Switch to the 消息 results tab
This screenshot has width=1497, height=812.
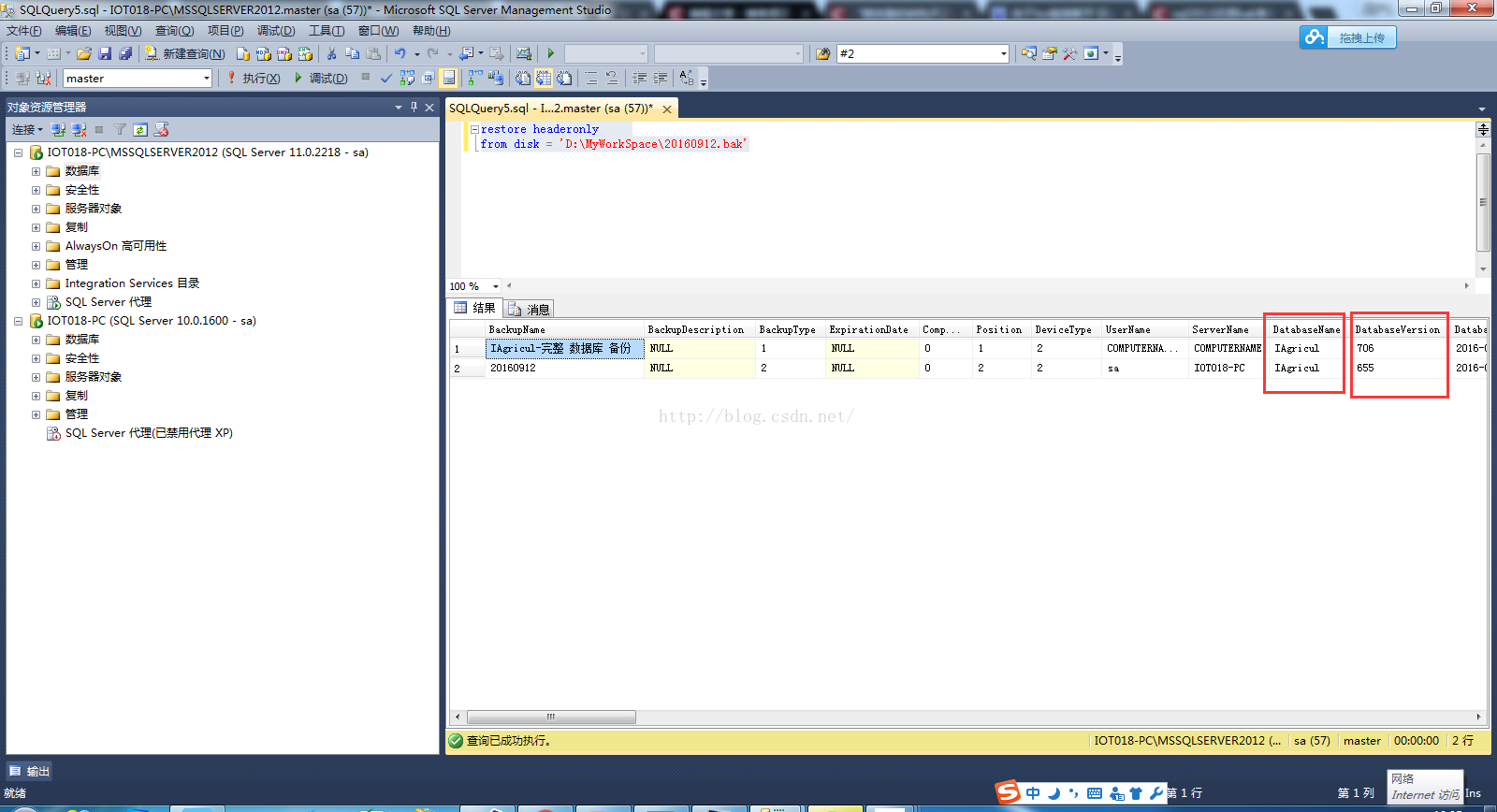[x=530, y=309]
